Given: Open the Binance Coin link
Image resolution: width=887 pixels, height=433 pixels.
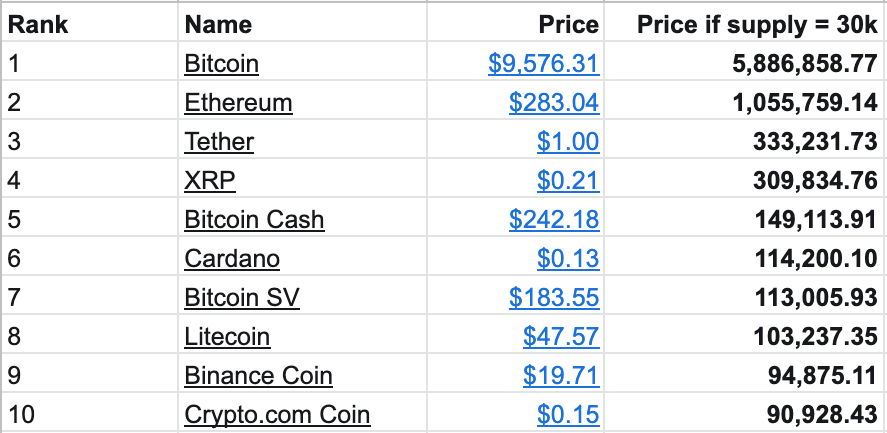Looking at the screenshot, I should 259,376.
